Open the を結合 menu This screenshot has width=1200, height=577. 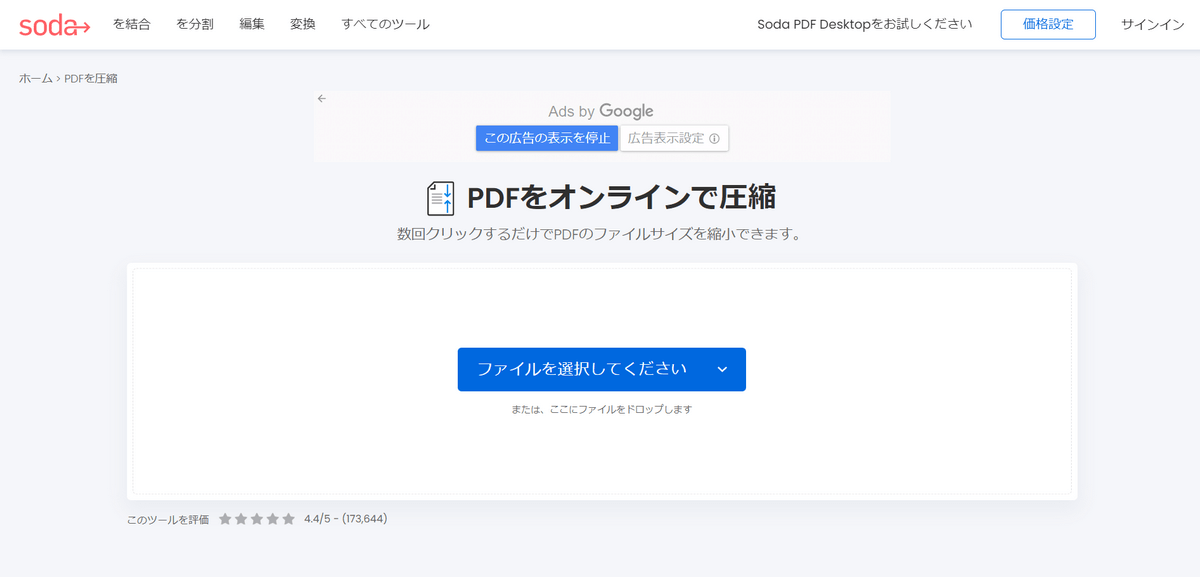click(132, 24)
